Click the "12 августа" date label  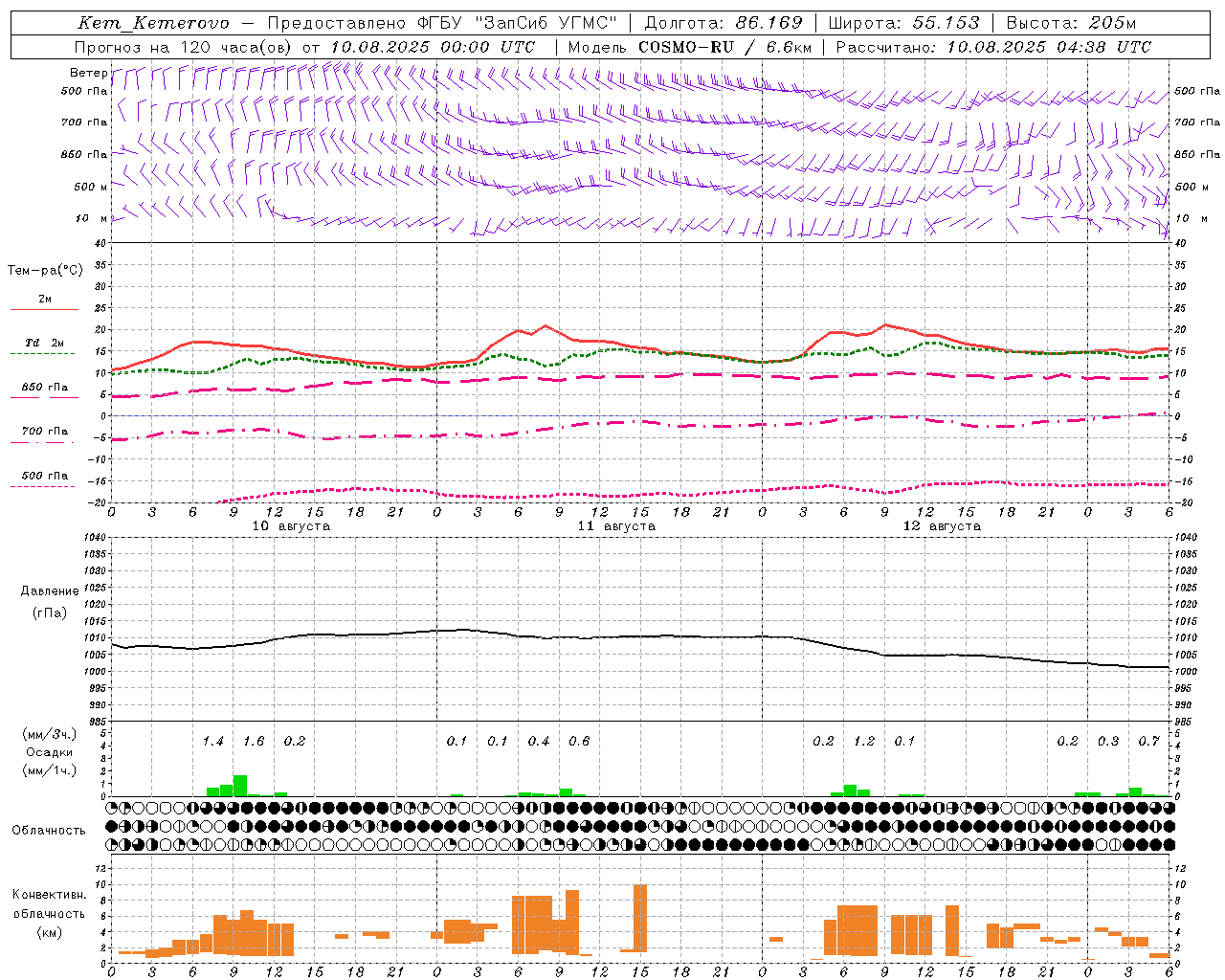[942, 526]
